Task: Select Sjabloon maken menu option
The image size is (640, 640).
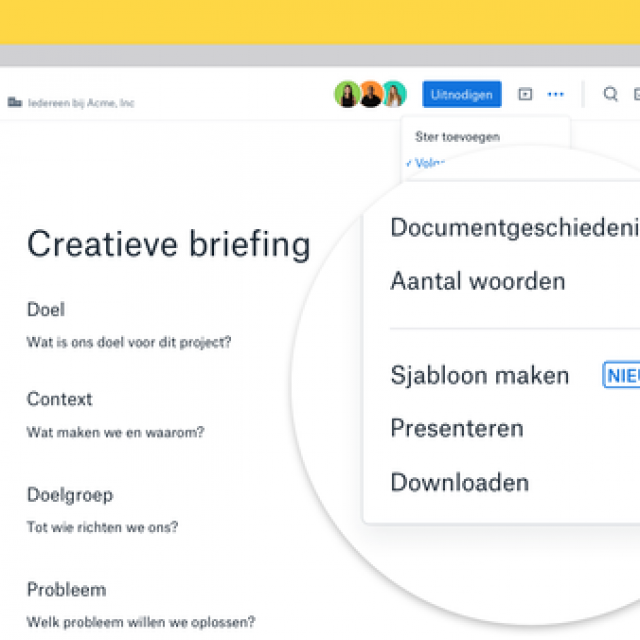Action: pyautogui.click(x=479, y=375)
